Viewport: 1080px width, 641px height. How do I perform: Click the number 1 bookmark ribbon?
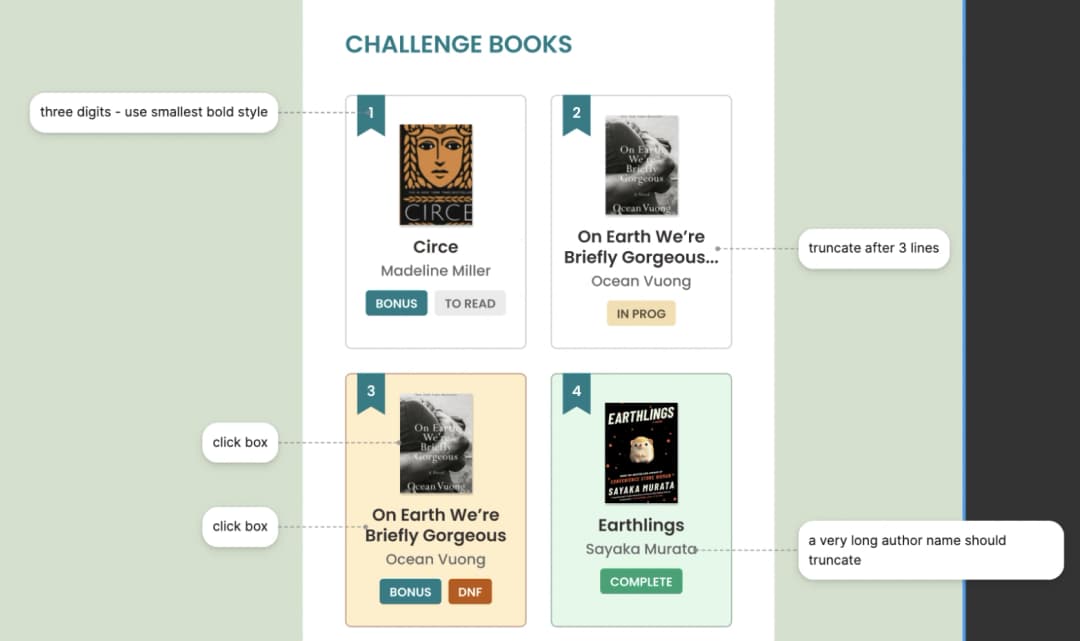click(x=370, y=113)
